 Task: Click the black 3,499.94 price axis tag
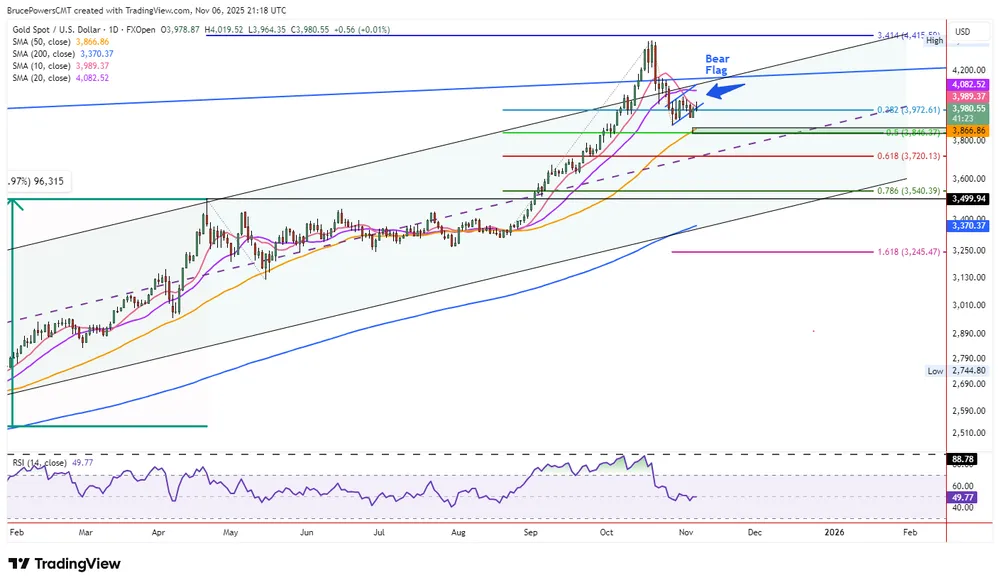(x=969, y=199)
